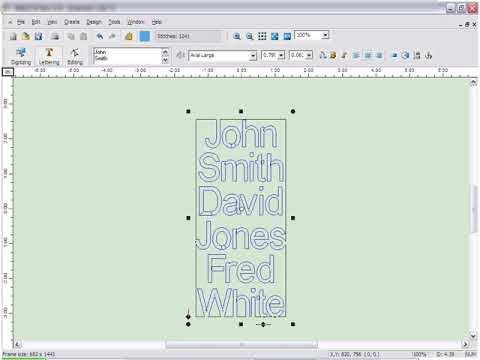This screenshot has width=480, height=360.
Task: Open the Create menu
Action: [x=72, y=22]
